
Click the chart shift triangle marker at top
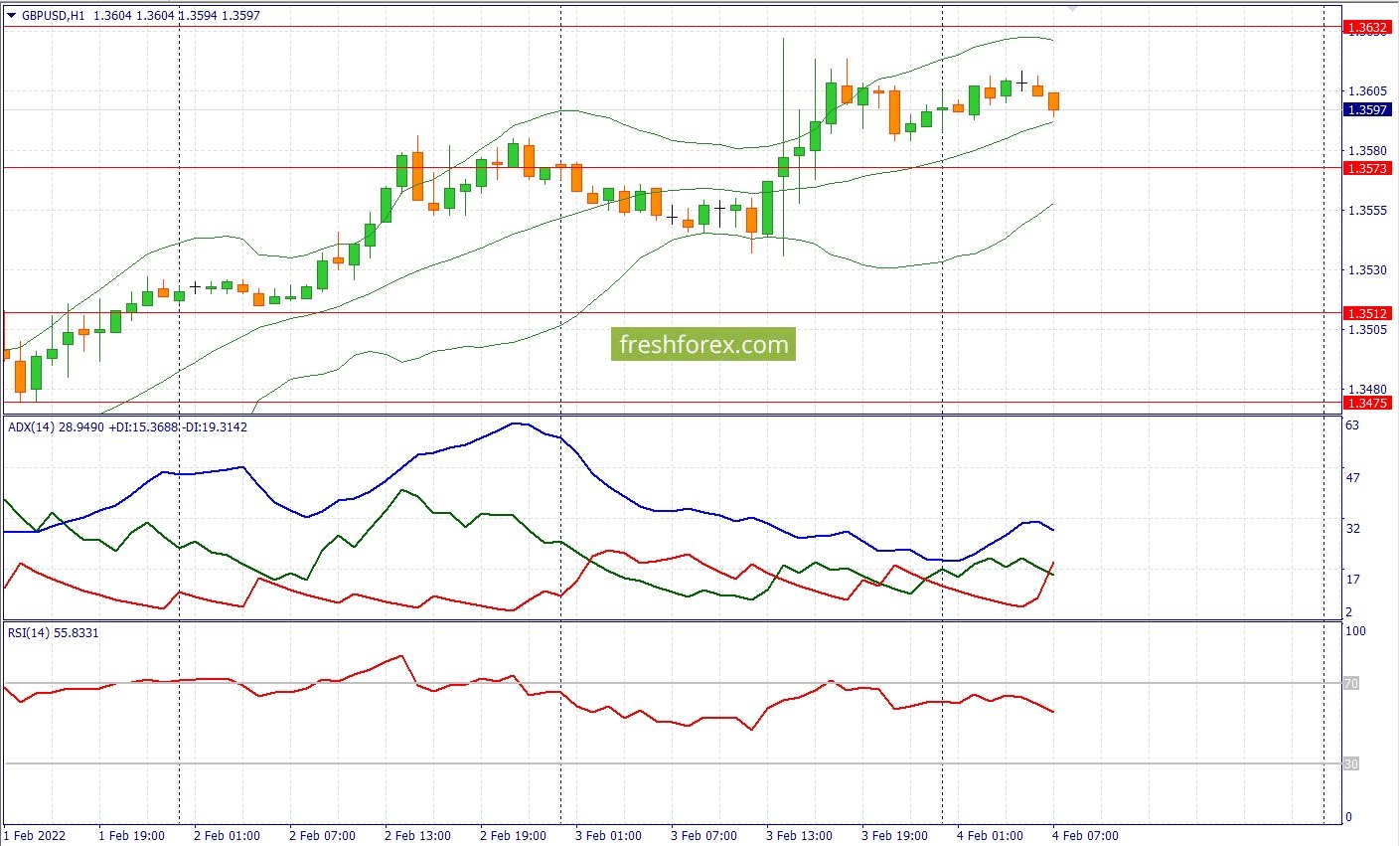(x=1072, y=7)
